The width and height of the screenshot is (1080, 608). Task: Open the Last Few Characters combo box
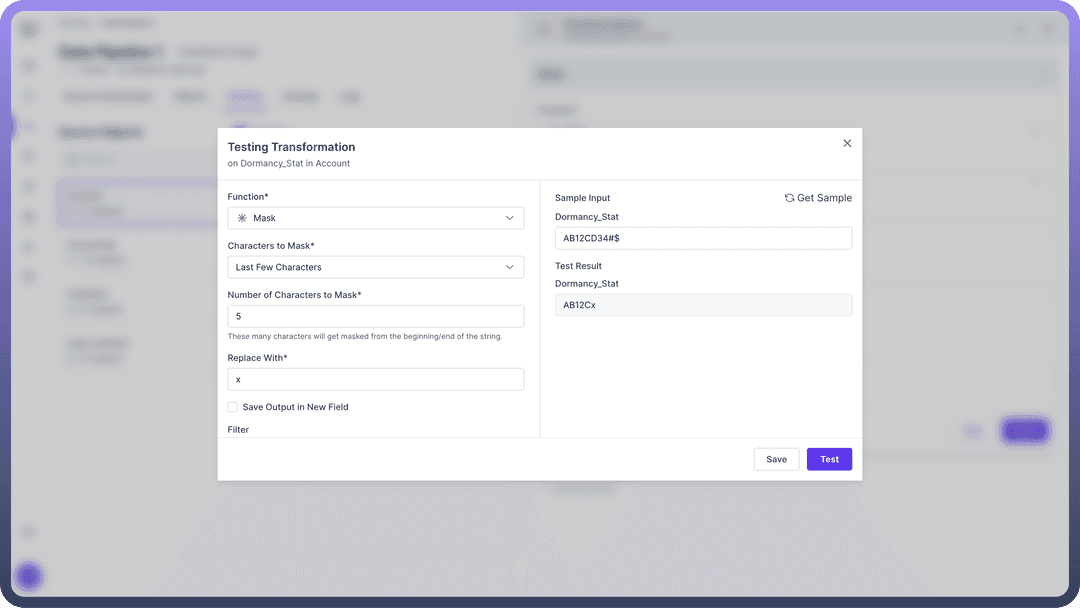tap(375, 267)
